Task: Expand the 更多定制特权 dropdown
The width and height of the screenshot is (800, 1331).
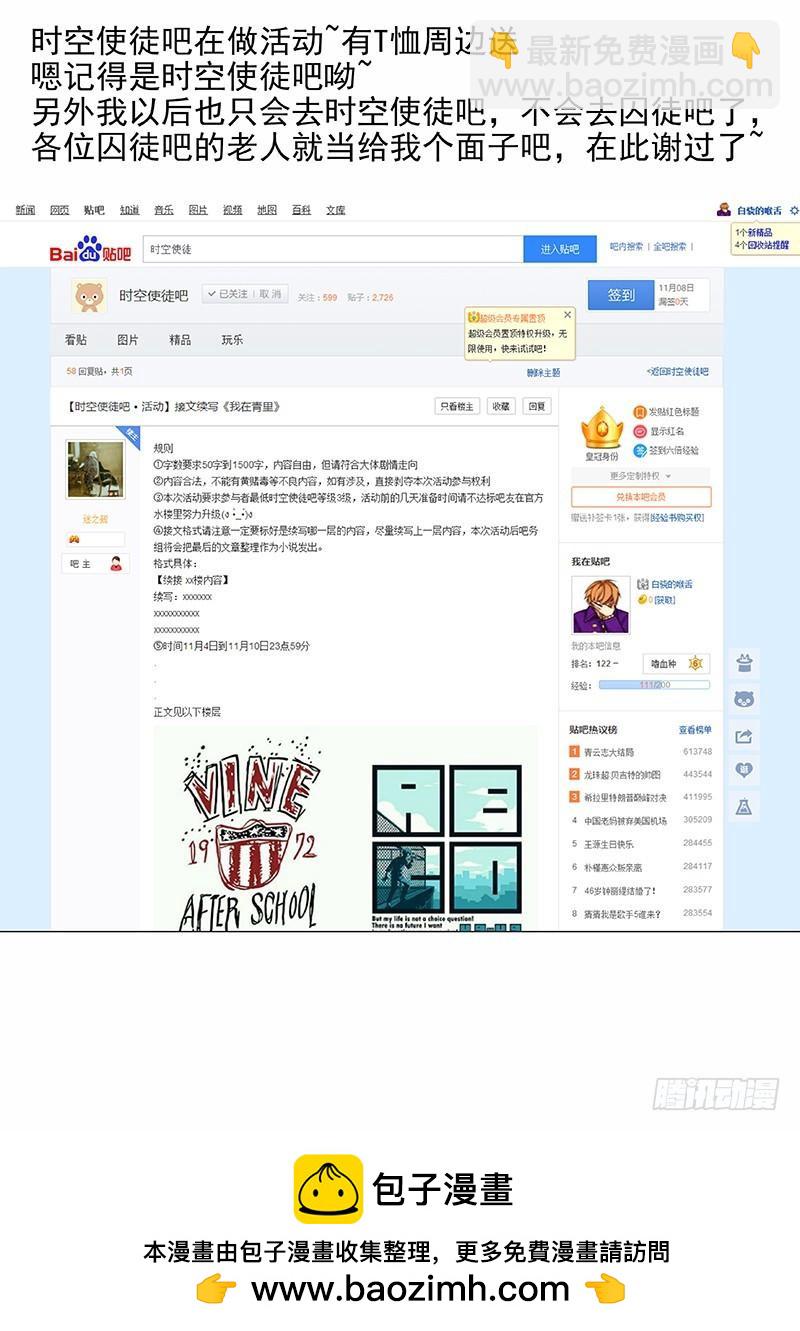Action: (x=641, y=476)
